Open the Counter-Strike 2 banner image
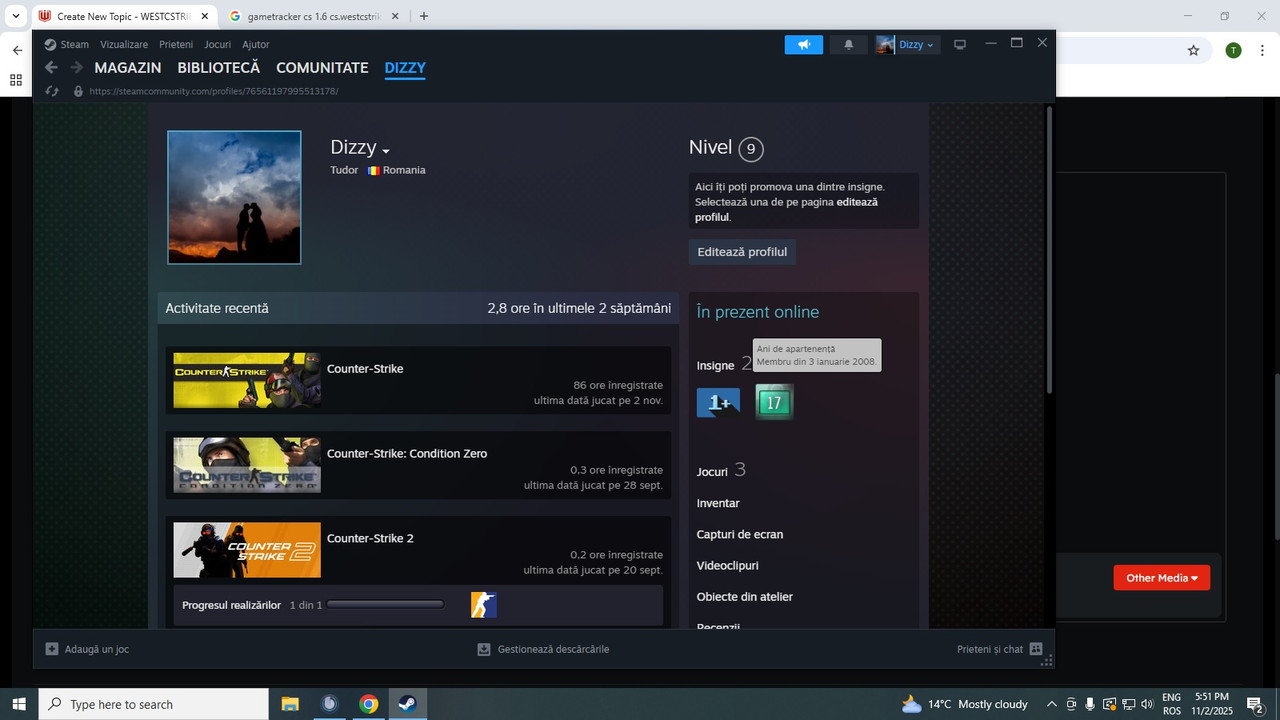 coord(247,550)
